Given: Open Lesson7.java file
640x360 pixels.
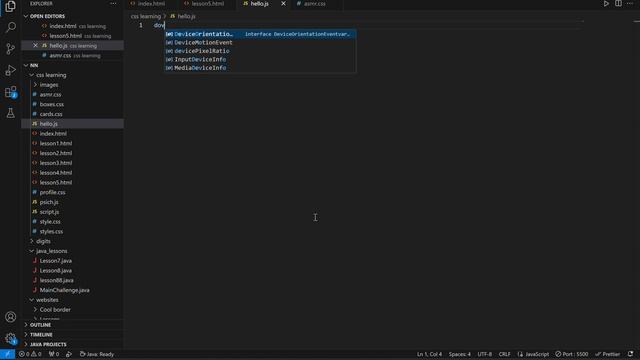Looking at the screenshot, I should [56, 260].
